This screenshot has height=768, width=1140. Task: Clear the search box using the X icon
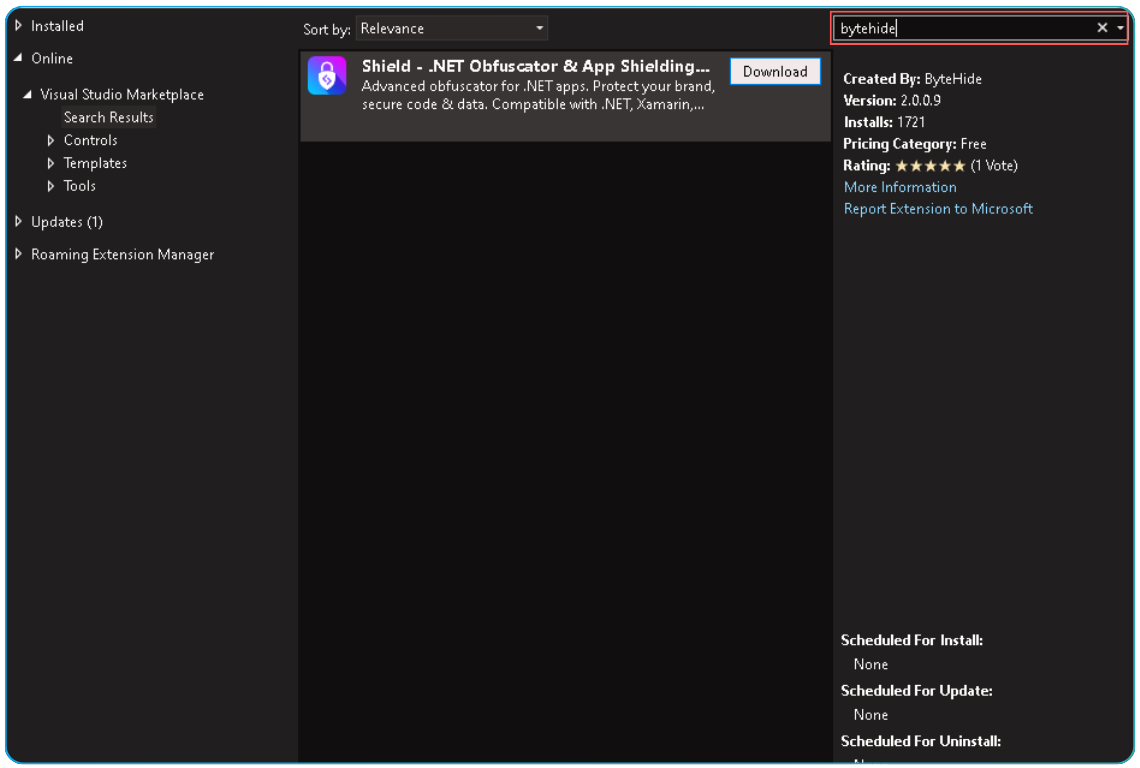tap(1102, 28)
